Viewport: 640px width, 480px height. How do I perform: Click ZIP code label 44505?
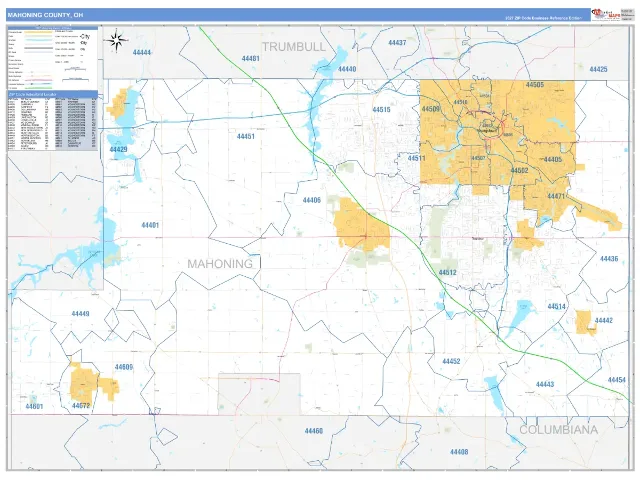535,85
